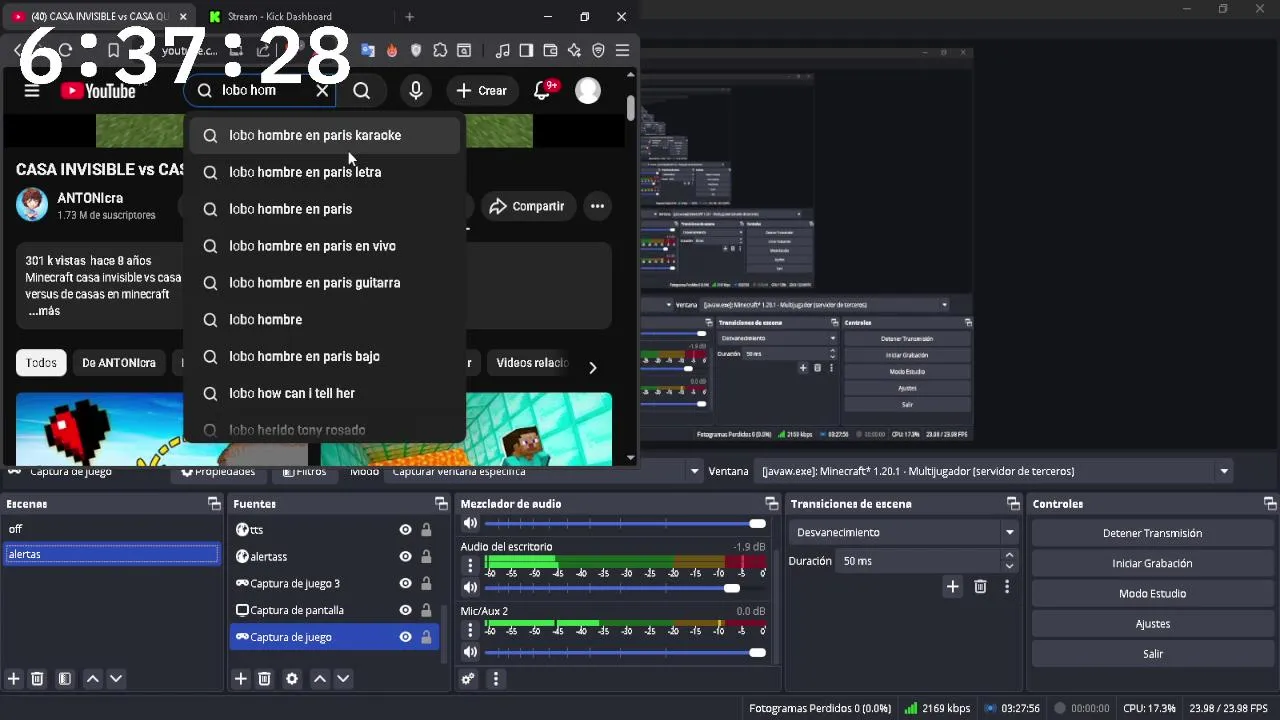Open the YouTube account avatar menu
The image size is (1280, 720).
(588, 91)
